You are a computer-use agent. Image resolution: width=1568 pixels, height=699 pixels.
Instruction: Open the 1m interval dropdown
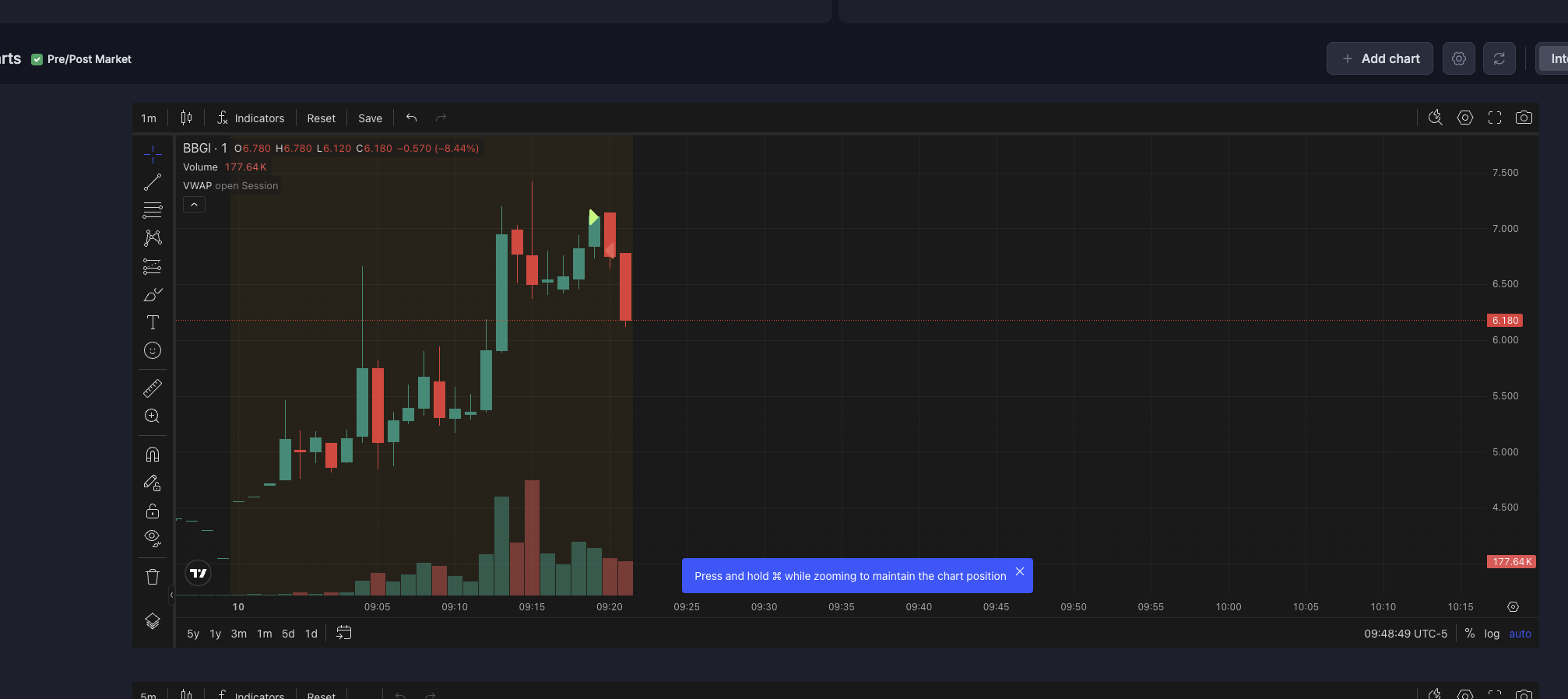click(149, 118)
